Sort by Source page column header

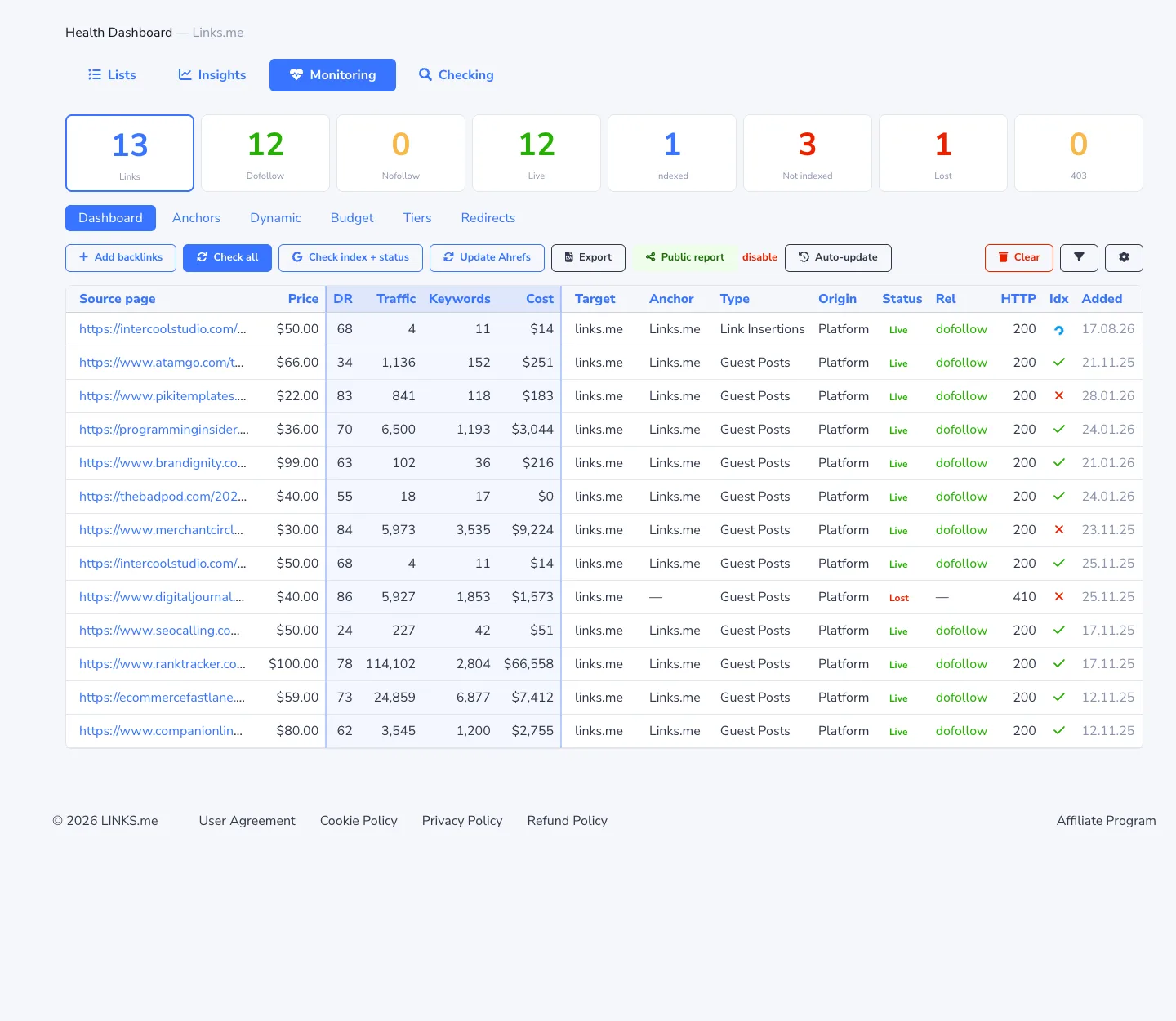(118, 299)
